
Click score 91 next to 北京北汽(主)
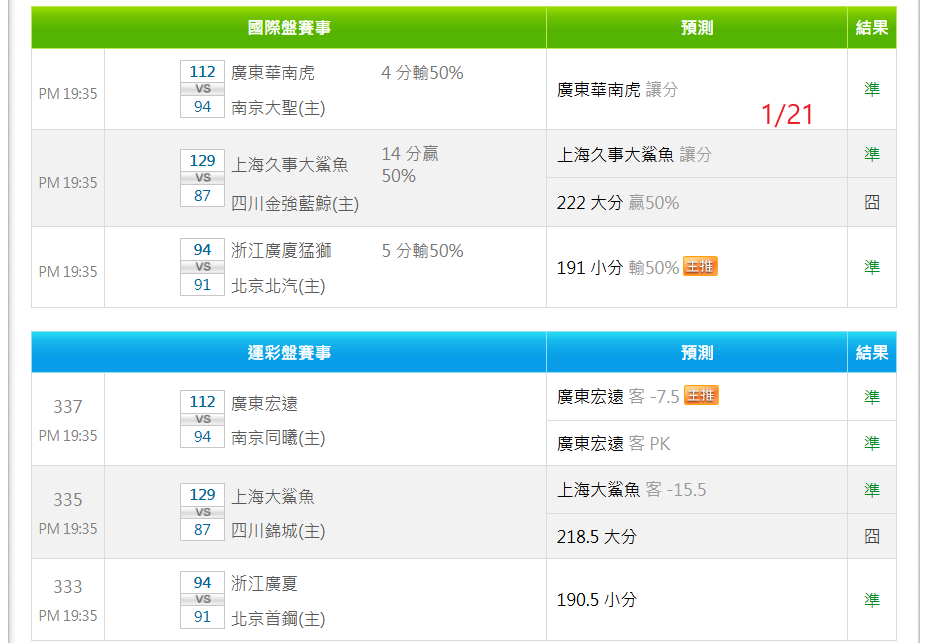203,284
